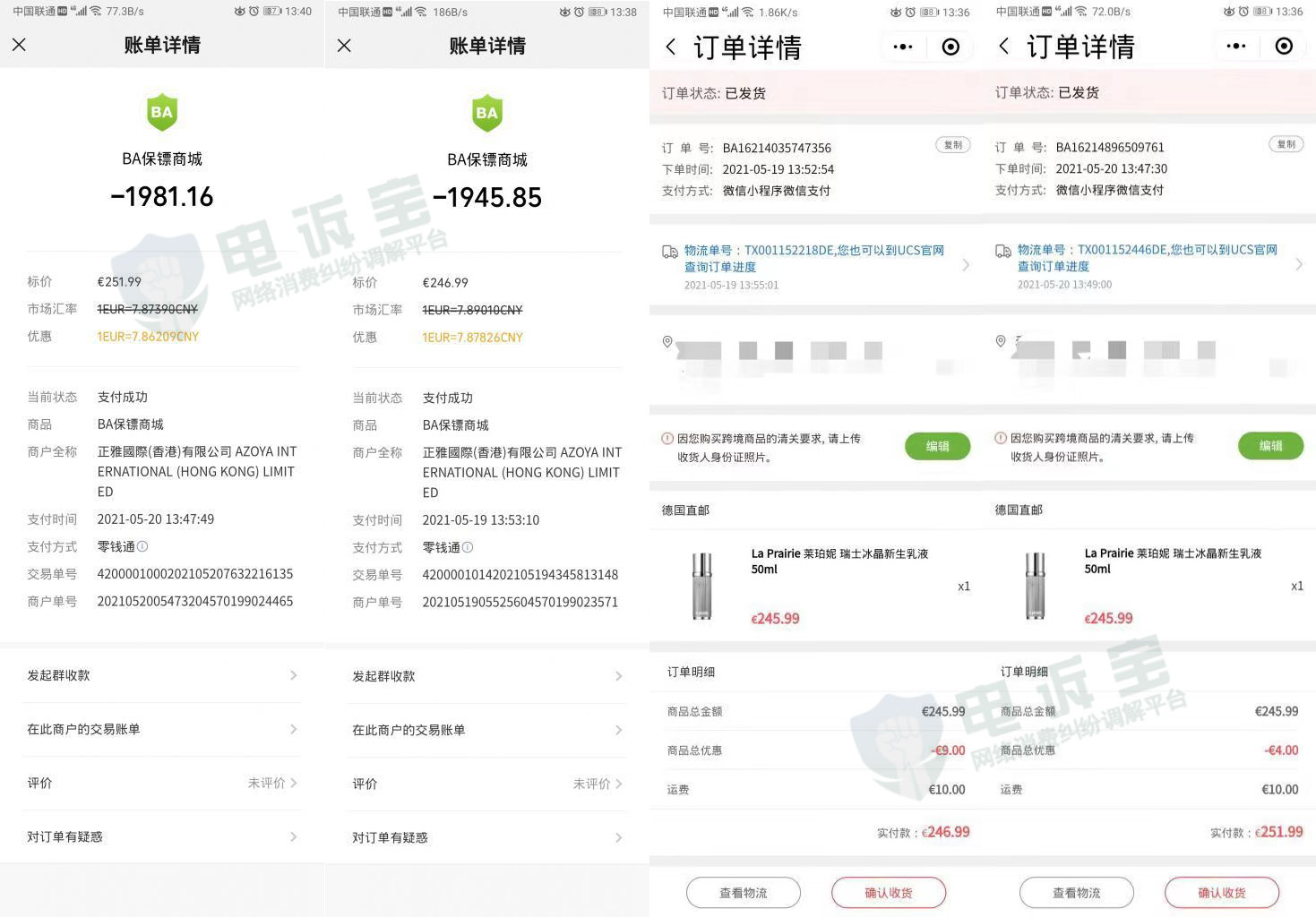
Task: Select the 评价 (未评价) entry
Action: (161, 783)
